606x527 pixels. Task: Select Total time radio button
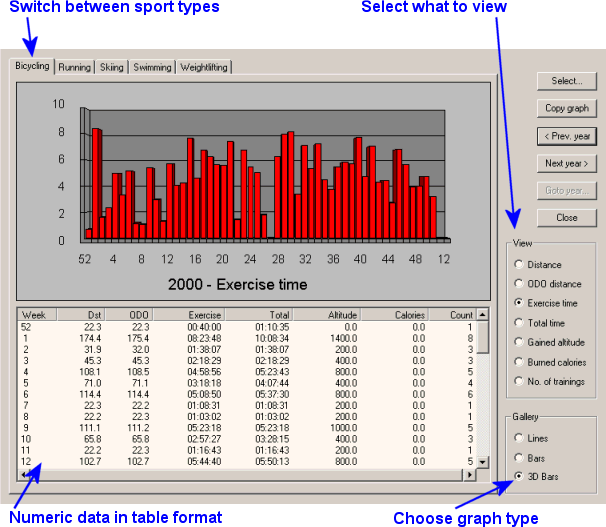point(518,323)
